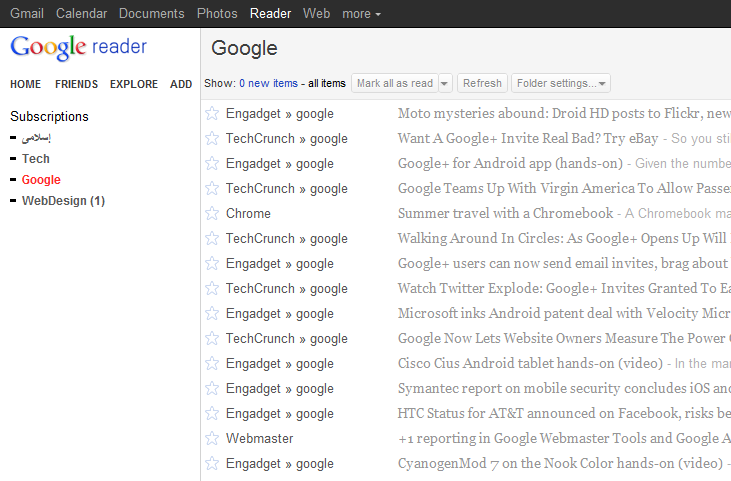Select the Google subscription folder
731x481 pixels.
pos(41,180)
